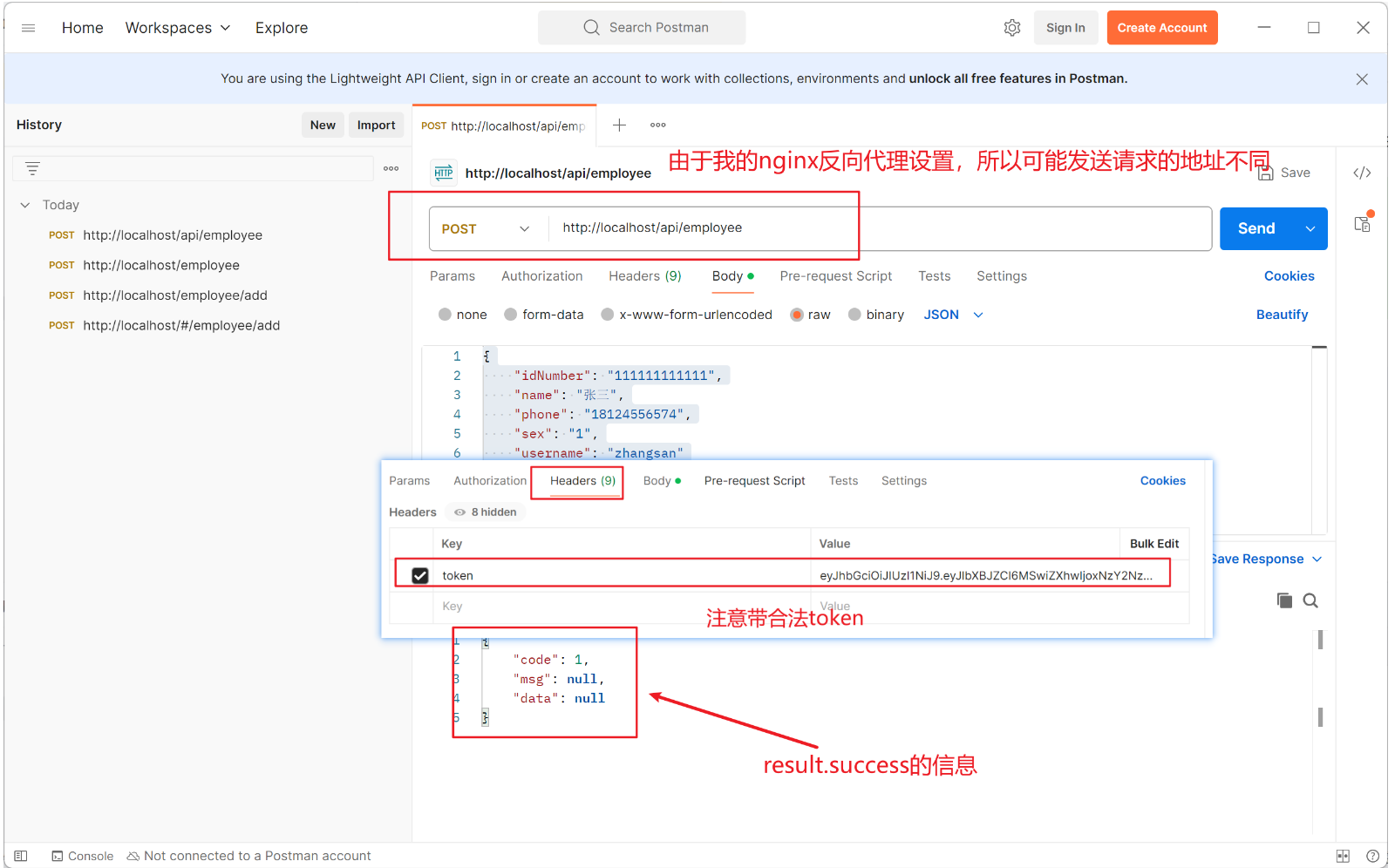1395x868 pixels.
Task: Select x-www-form-urlencoded body radio
Action: pos(608,315)
